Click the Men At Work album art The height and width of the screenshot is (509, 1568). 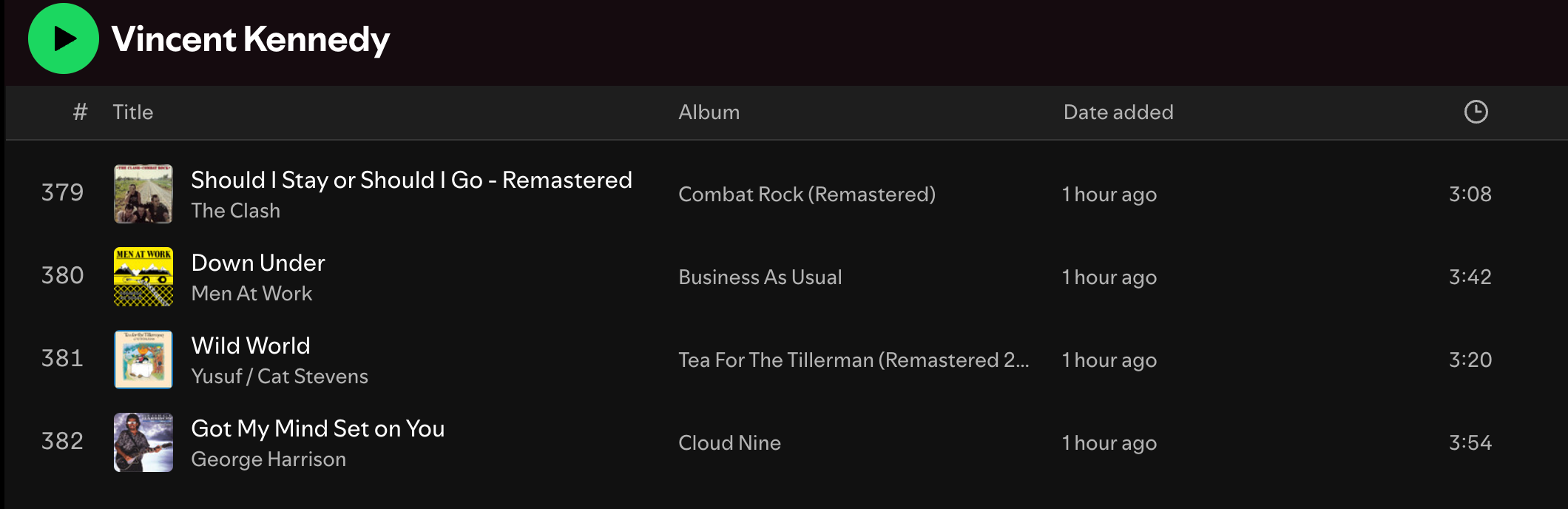click(x=143, y=277)
